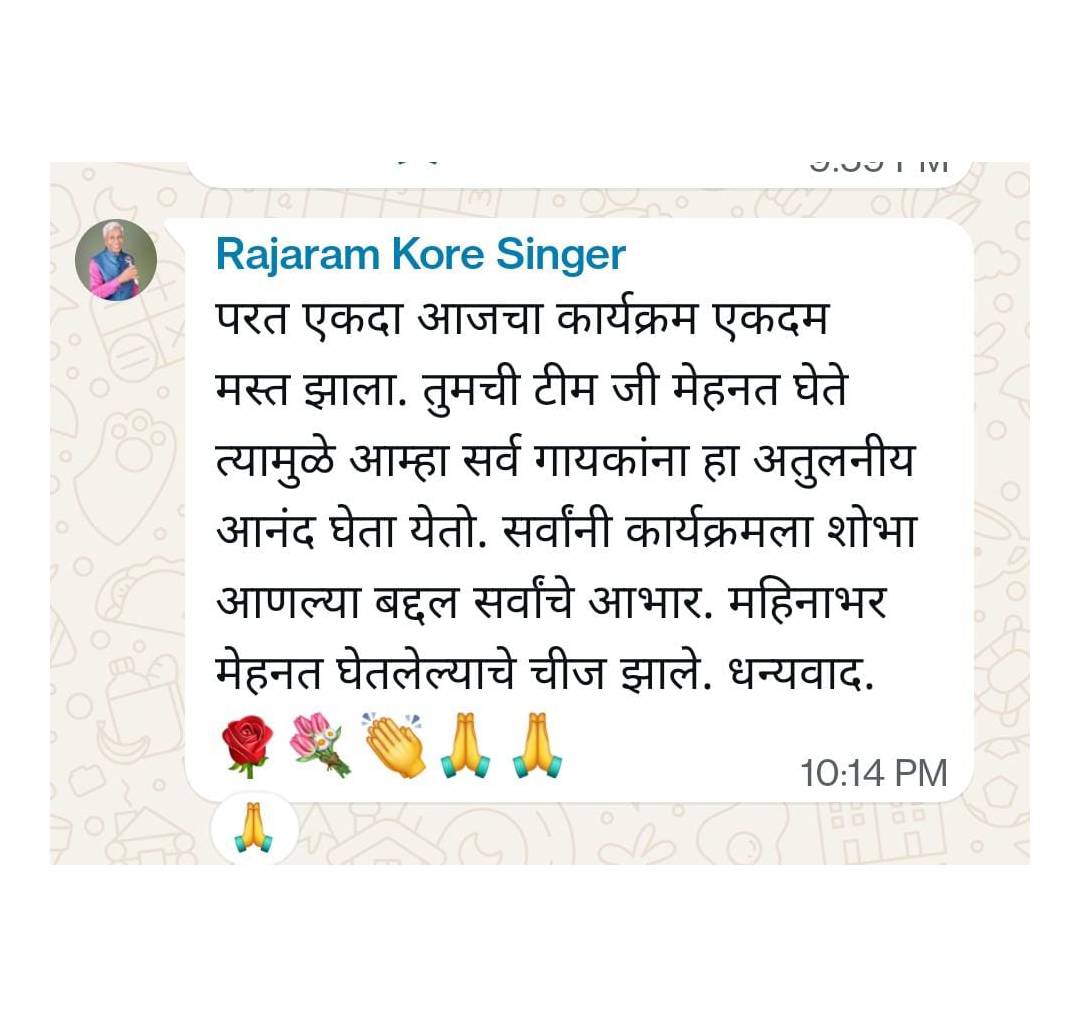1080x1026 pixels.
Task: Click the word धन्यवाद ending the message
Action: (x=800, y=673)
